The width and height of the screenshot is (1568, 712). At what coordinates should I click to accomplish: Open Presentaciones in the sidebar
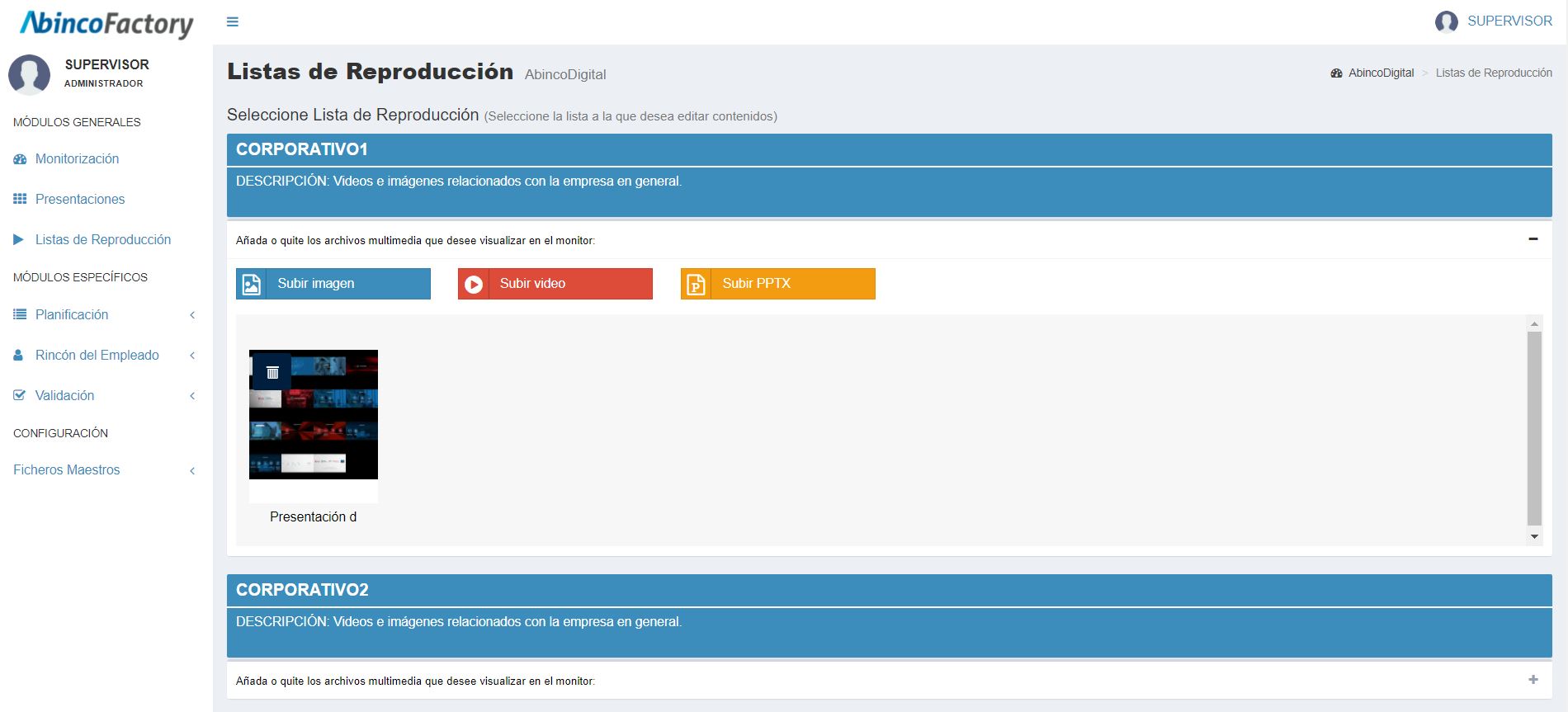(80, 199)
